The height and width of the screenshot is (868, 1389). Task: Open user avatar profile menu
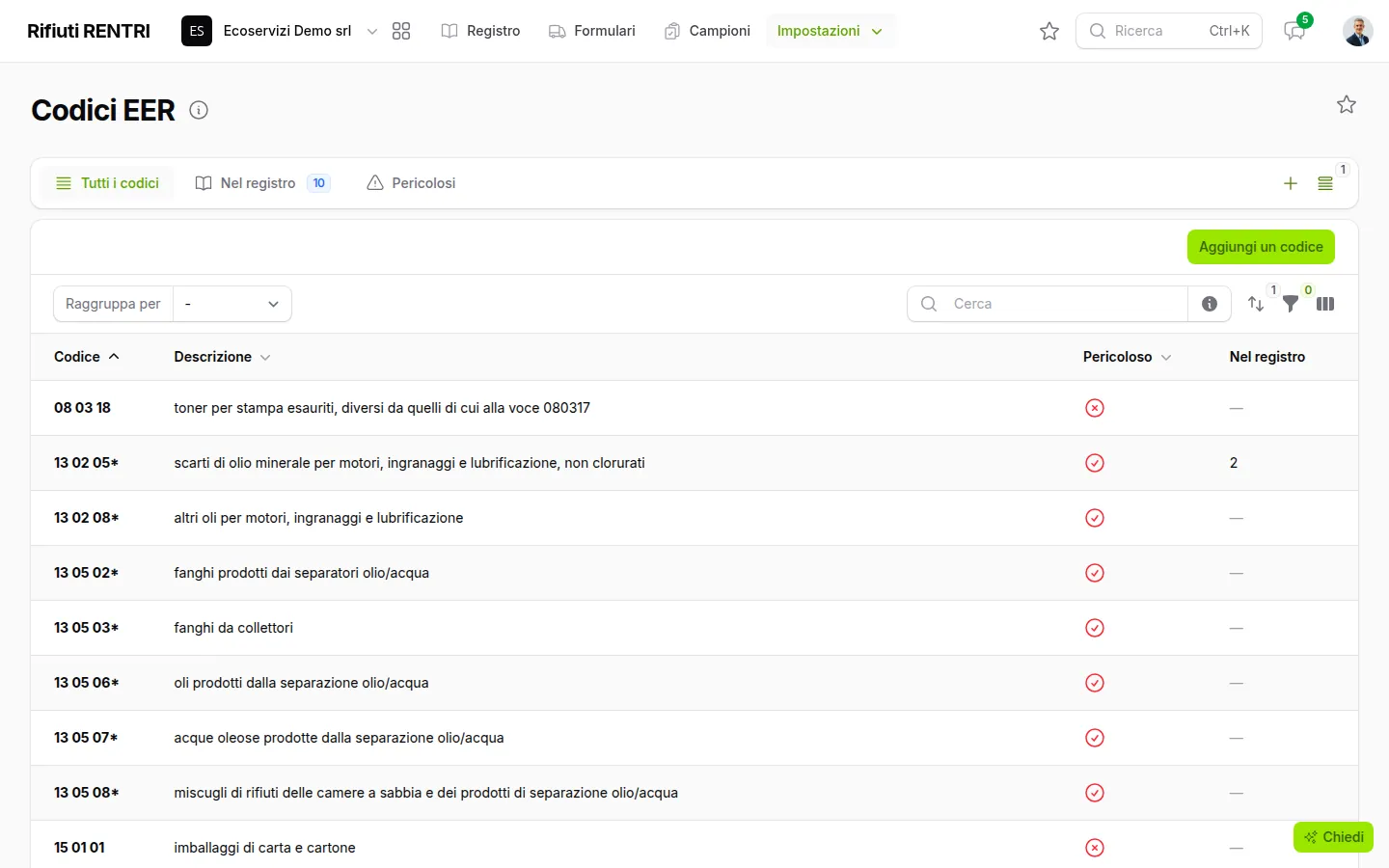pos(1358,31)
